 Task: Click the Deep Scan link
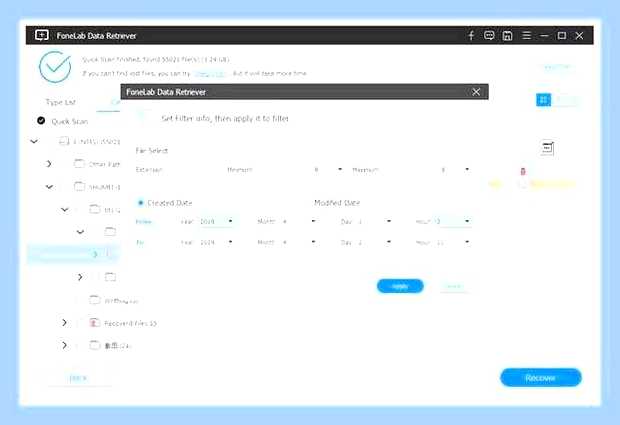pos(210,74)
